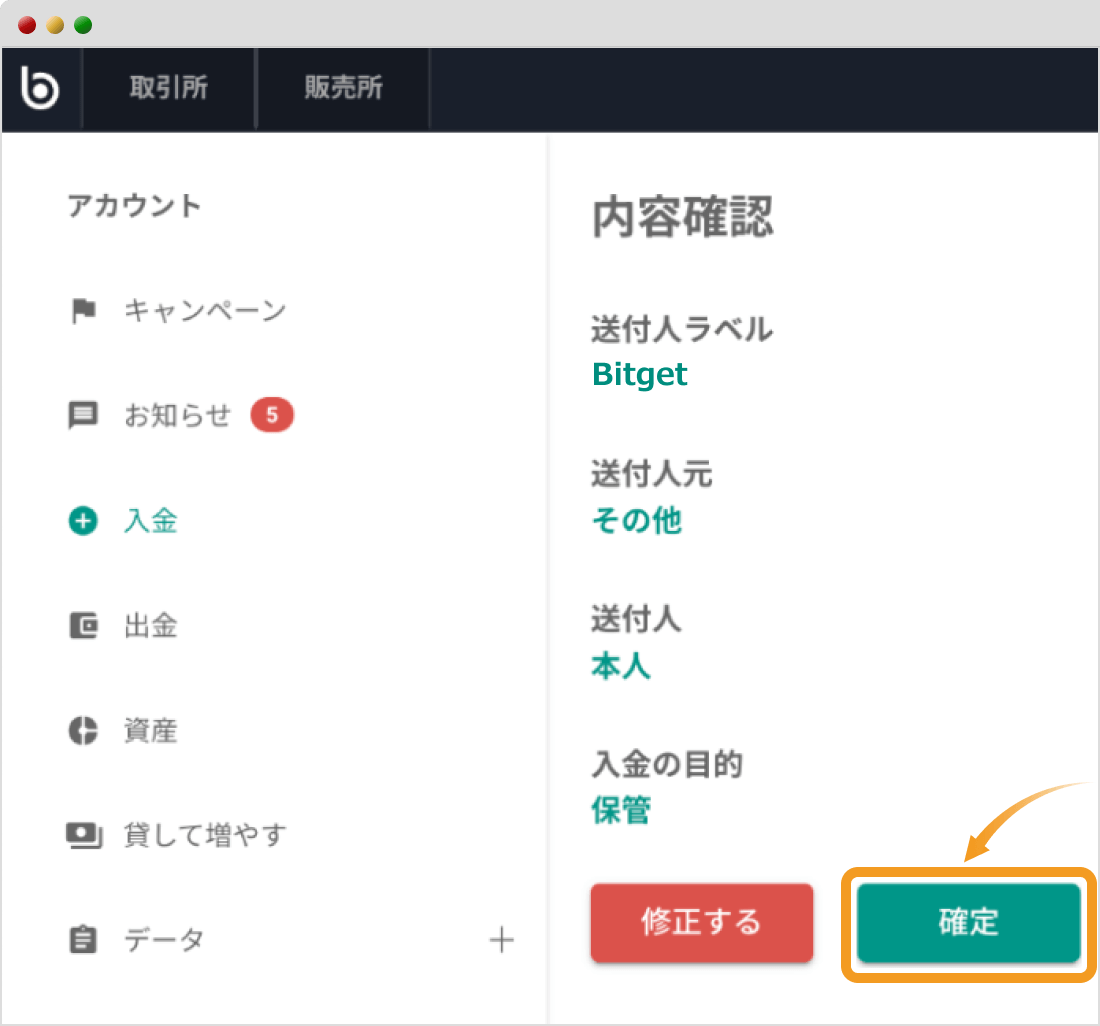Click the アカウント heading
Viewport: 1100px width, 1026px height.
click(135, 207)
